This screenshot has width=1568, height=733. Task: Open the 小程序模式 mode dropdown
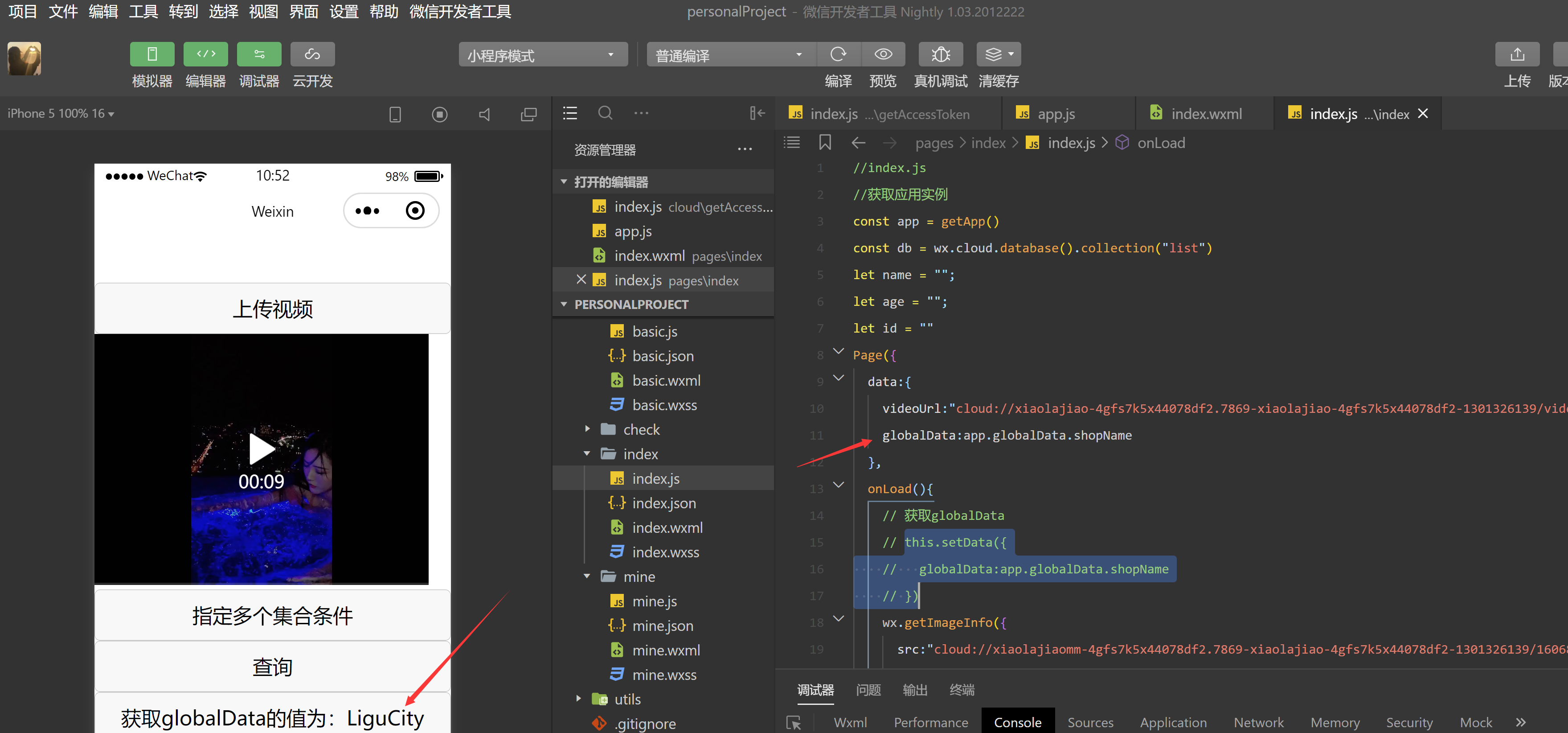(x=542, y=55)
